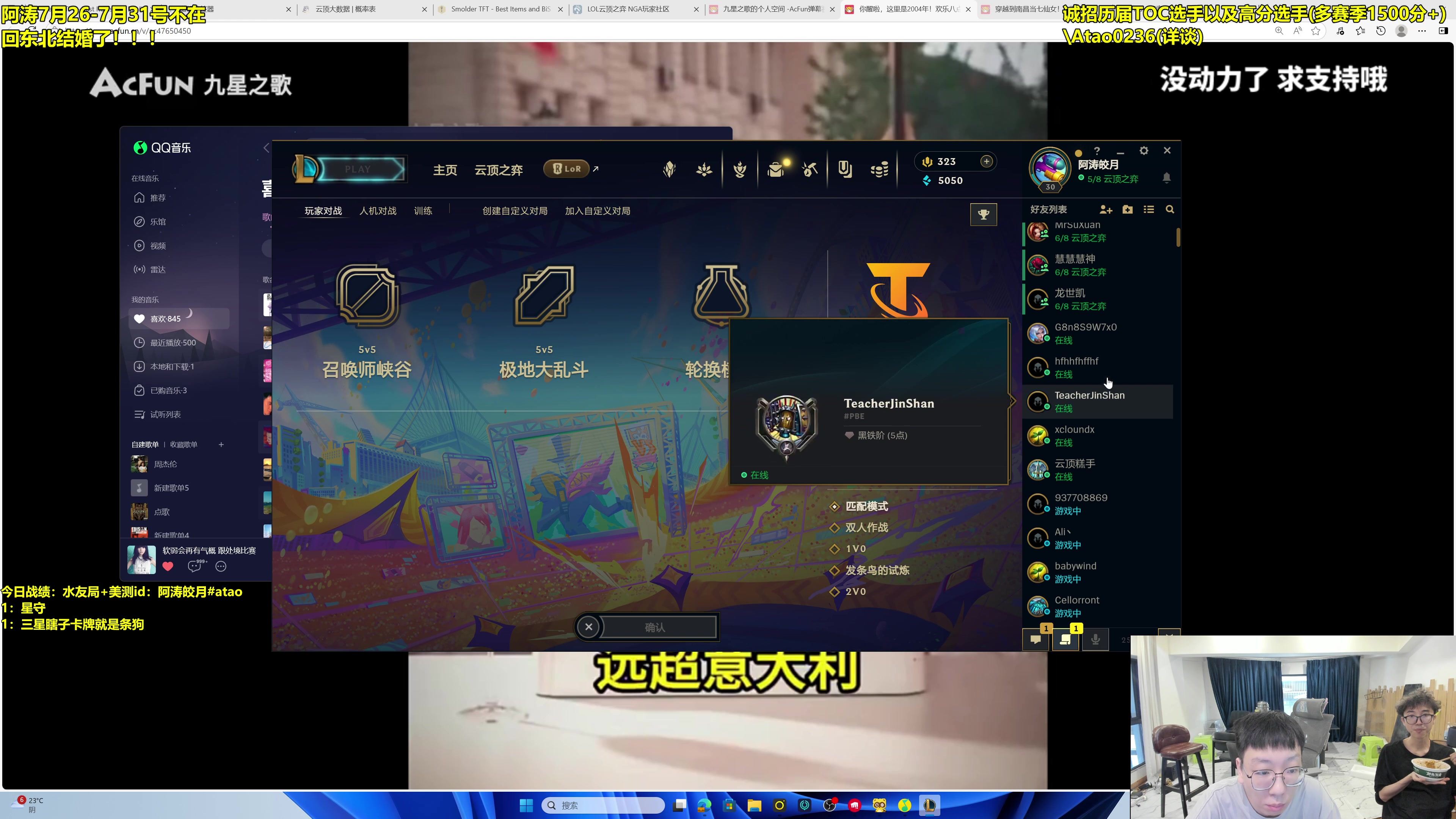The width and height of the screenshot is (1456, 819).
Task: Open the Your Shop cards icon
Action: tap(845, 169)
